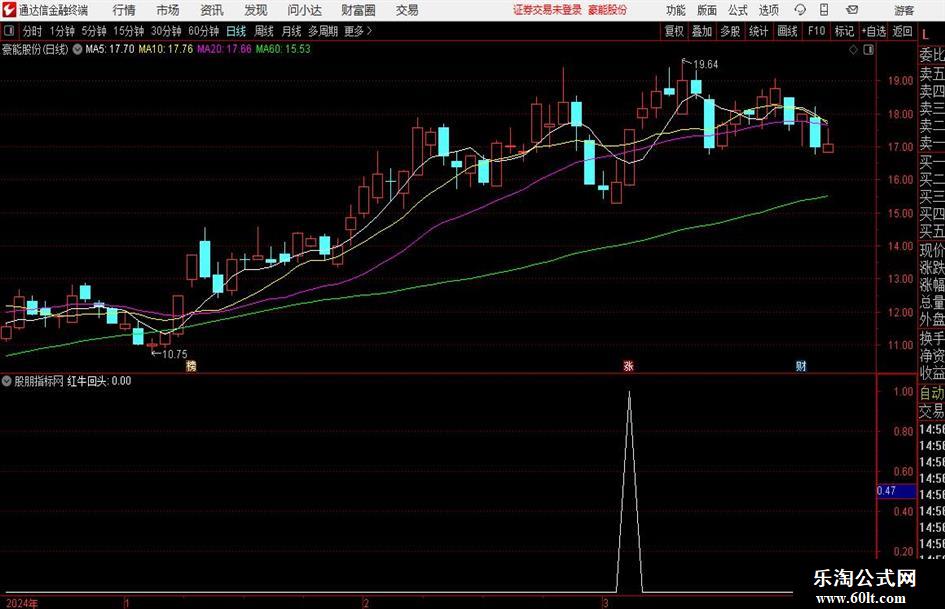945x609 pixels.
Task: Click the MA5: 17.70 label
Action: (x=110, y=49)
